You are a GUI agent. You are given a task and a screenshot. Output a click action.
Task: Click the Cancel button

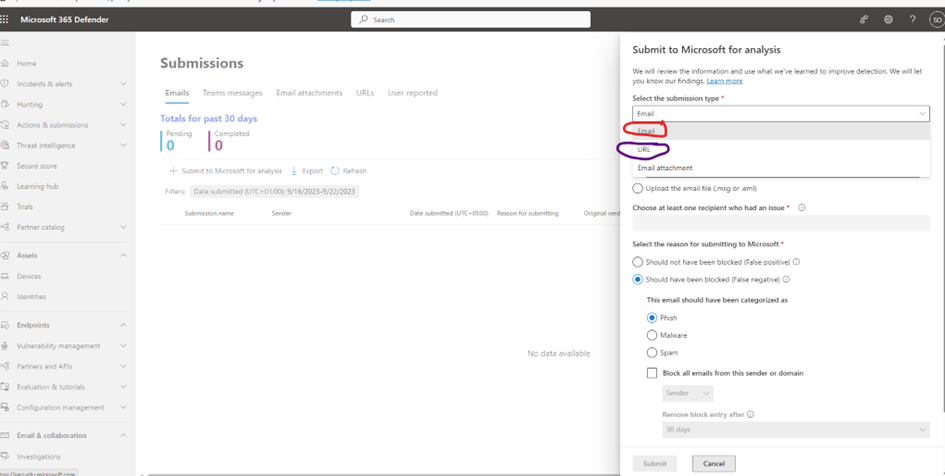[714, 463]
